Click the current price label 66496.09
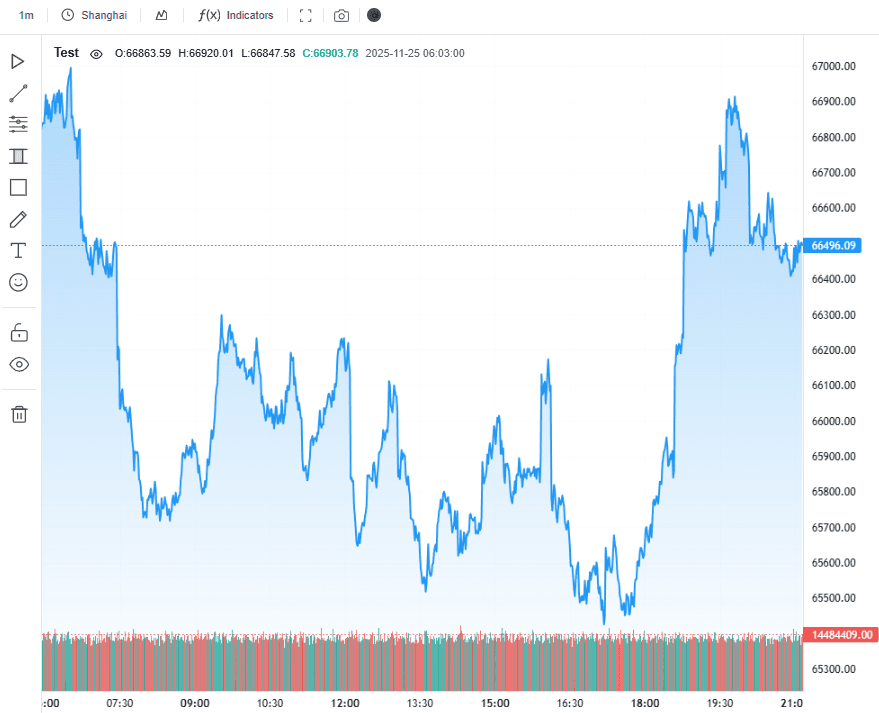This screenshot has width=879, height=713. coord(835,246)
